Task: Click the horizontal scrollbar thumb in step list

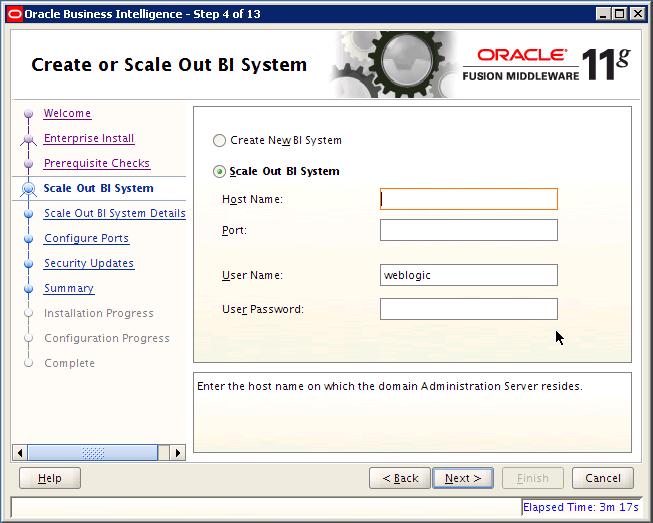Action: tap(93, 453)
